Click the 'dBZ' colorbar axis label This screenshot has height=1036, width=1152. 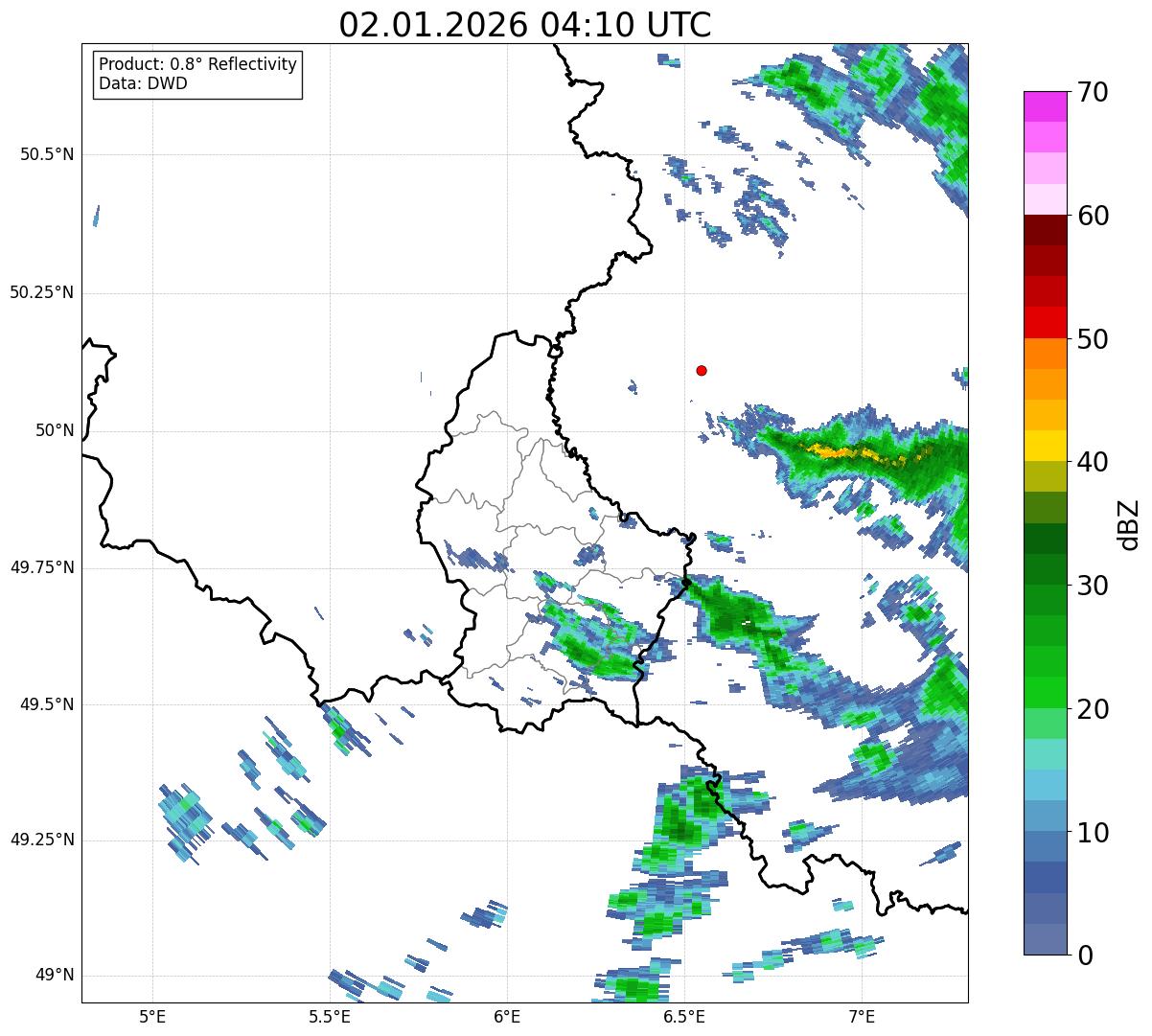[1130, 523]
